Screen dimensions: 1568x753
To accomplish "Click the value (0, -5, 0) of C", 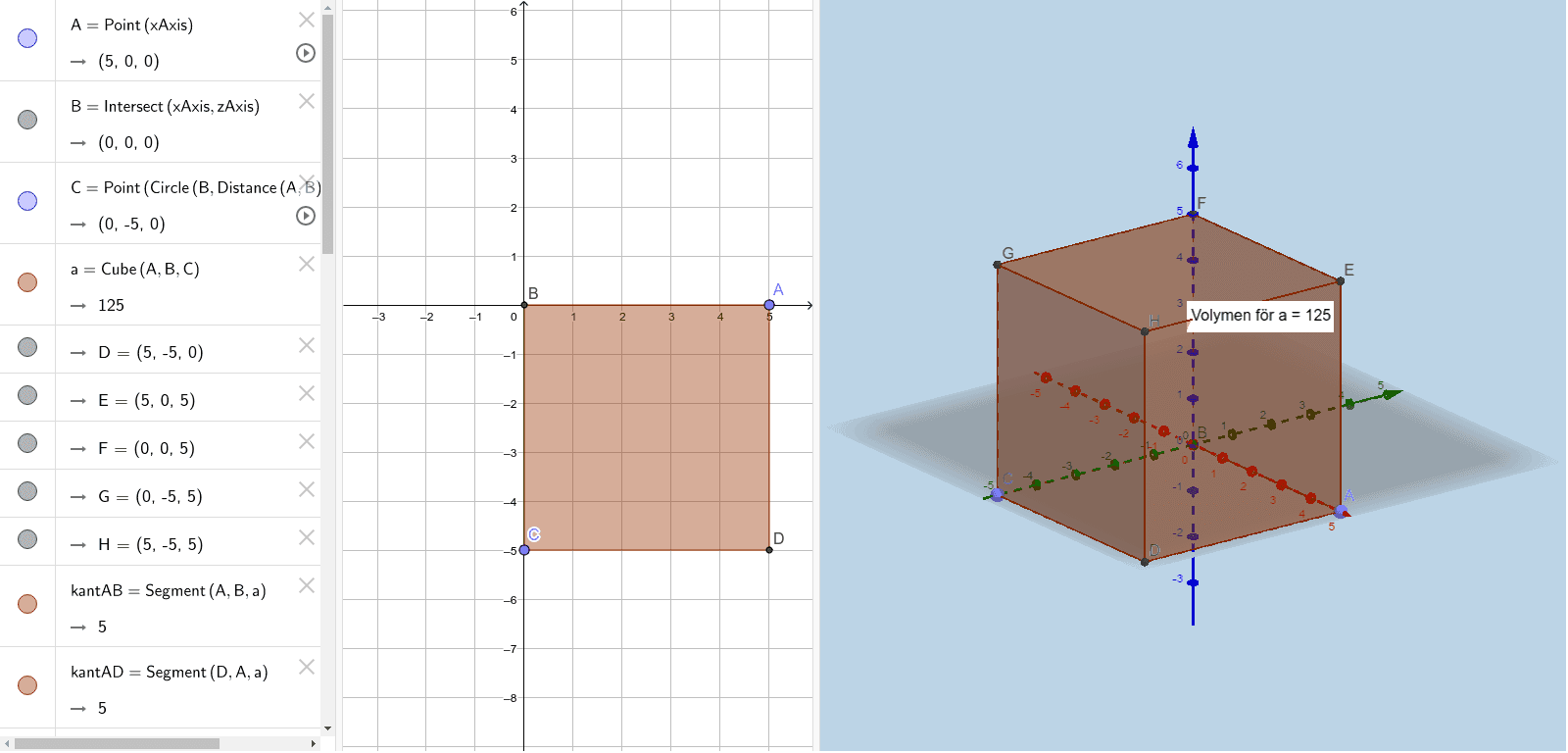I will (131, 224).
